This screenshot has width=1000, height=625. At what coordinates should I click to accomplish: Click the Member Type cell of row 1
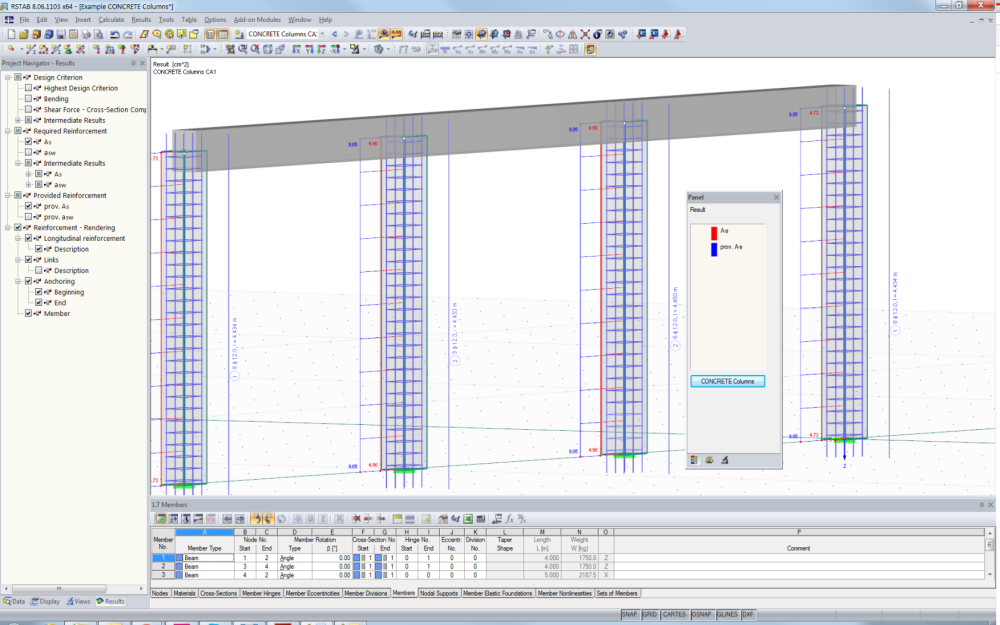click(x=205, y=557)
